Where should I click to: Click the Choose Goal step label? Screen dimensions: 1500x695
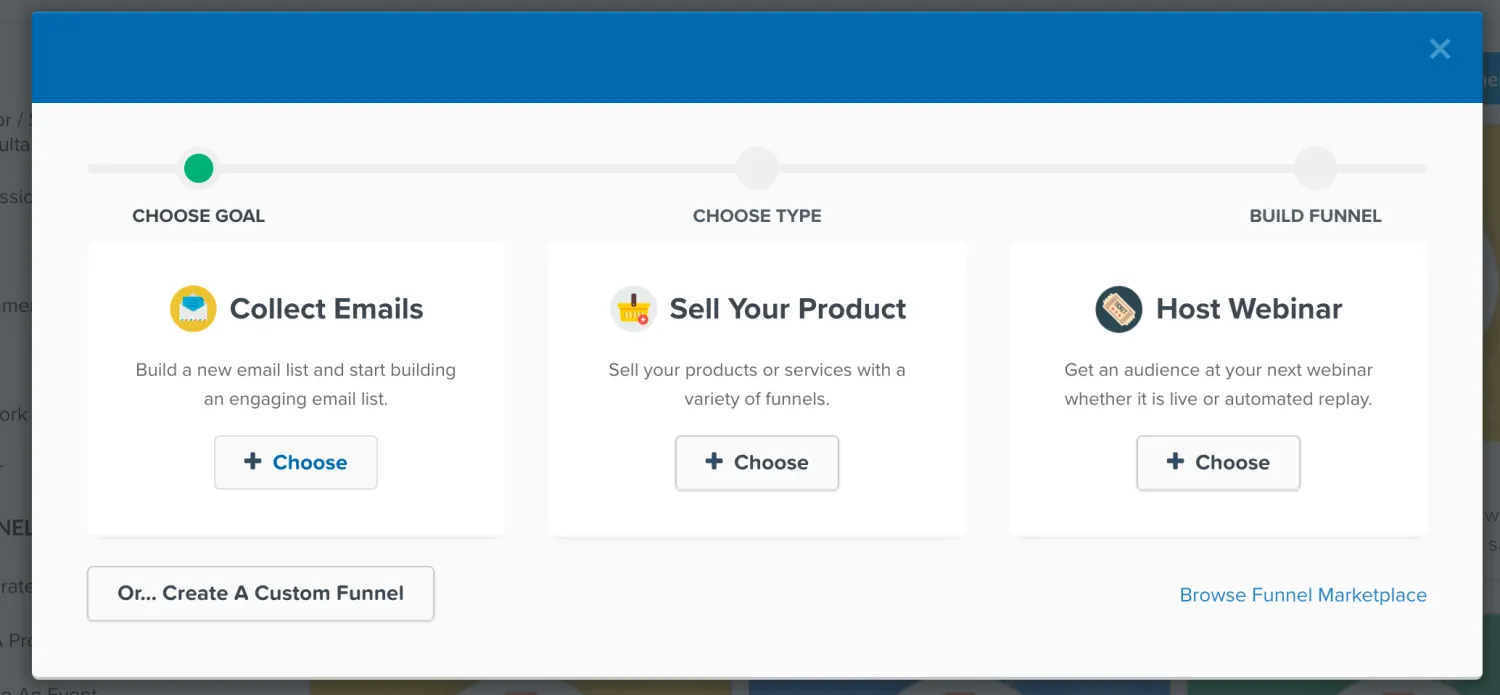coord(199,216)
